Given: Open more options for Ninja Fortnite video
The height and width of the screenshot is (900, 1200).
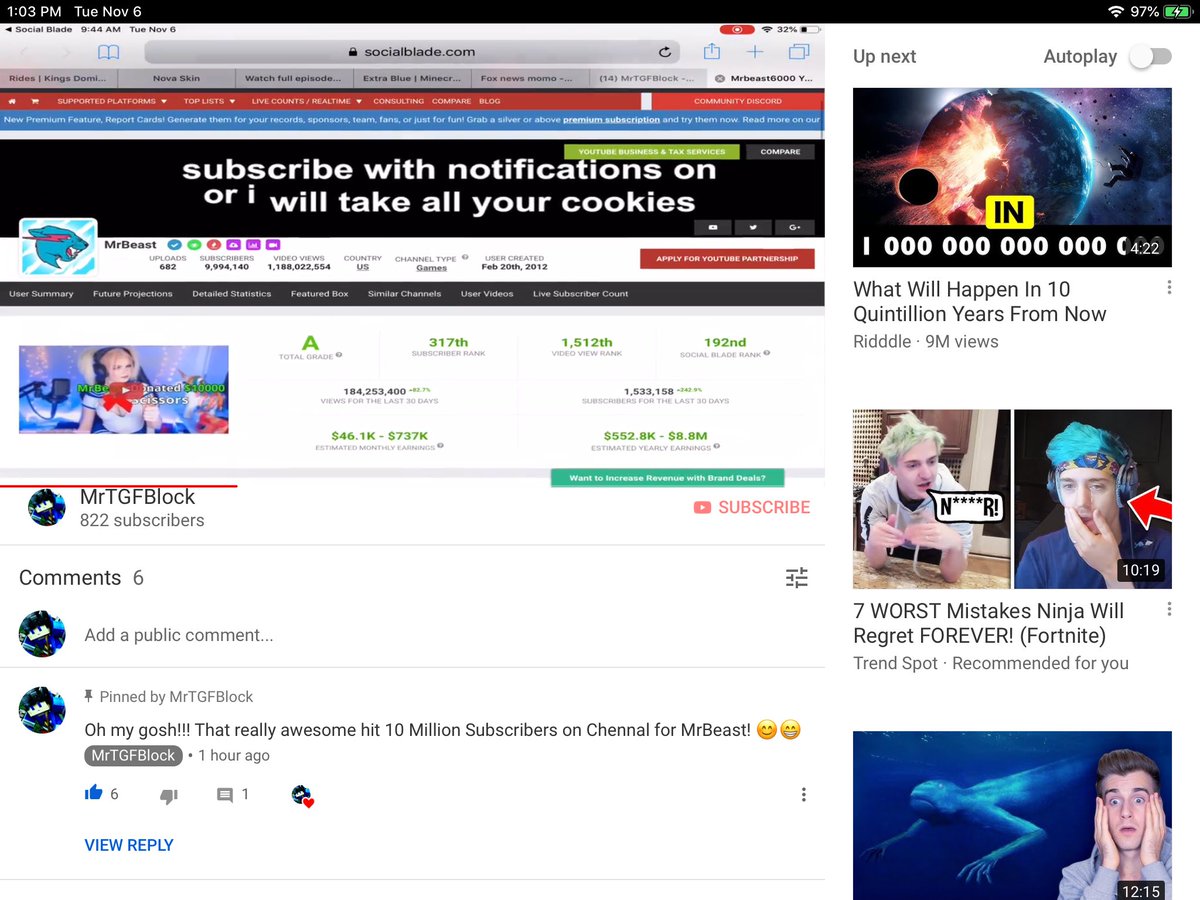Looking at the screenshot, I should tap(1169, 609).
